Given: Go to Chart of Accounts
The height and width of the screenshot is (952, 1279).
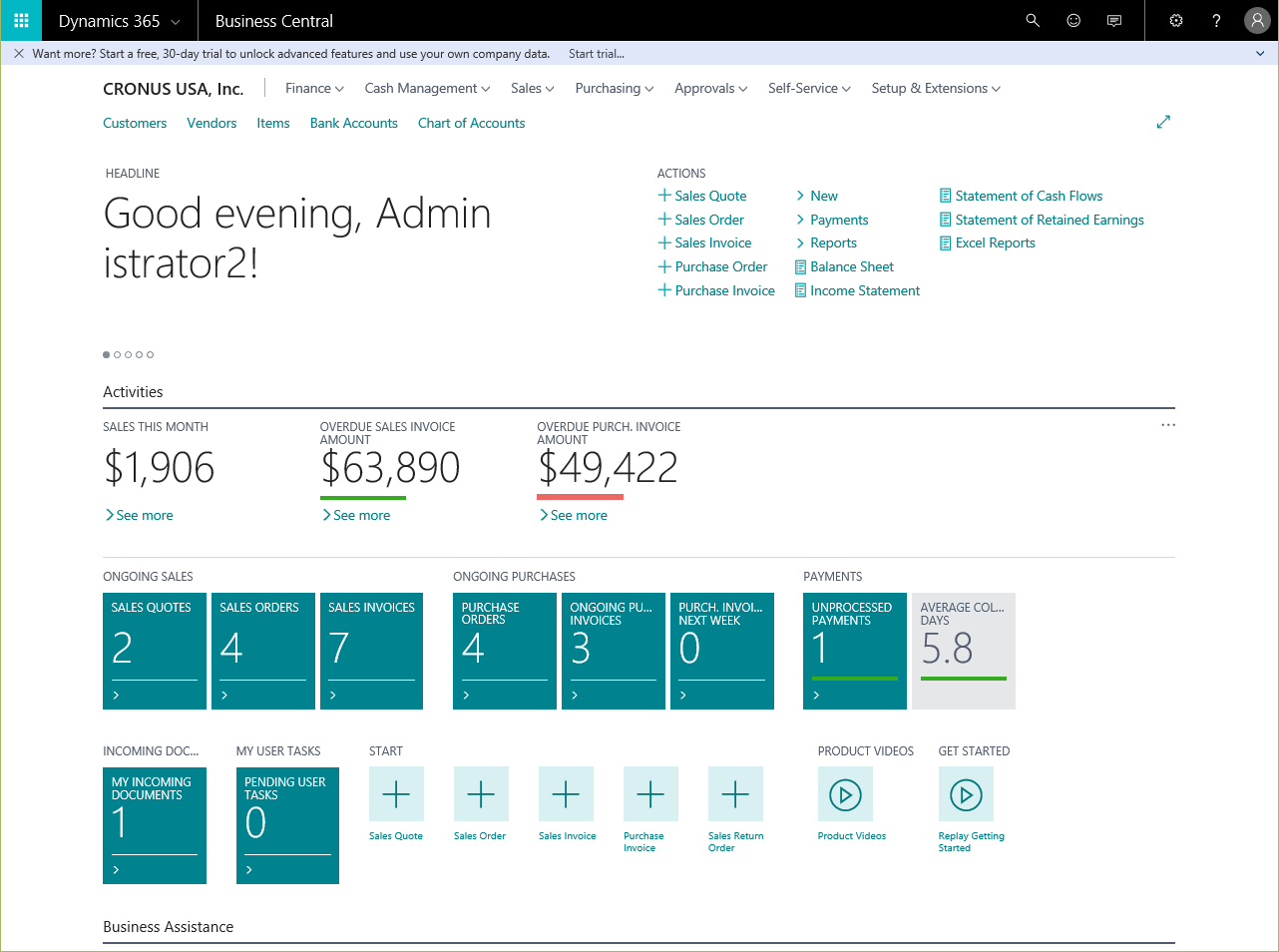Looking at the screenshot, I should point(472,123).
